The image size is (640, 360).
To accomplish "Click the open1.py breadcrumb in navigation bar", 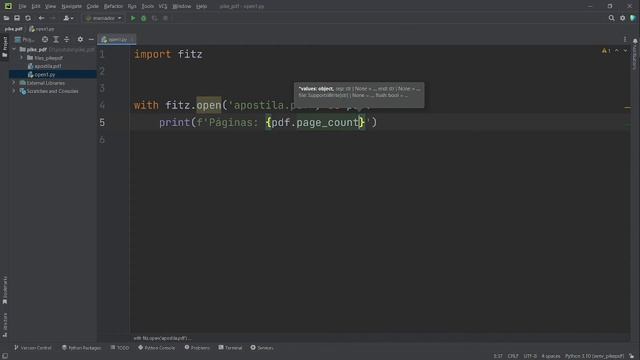I will [x=42, y=29].
